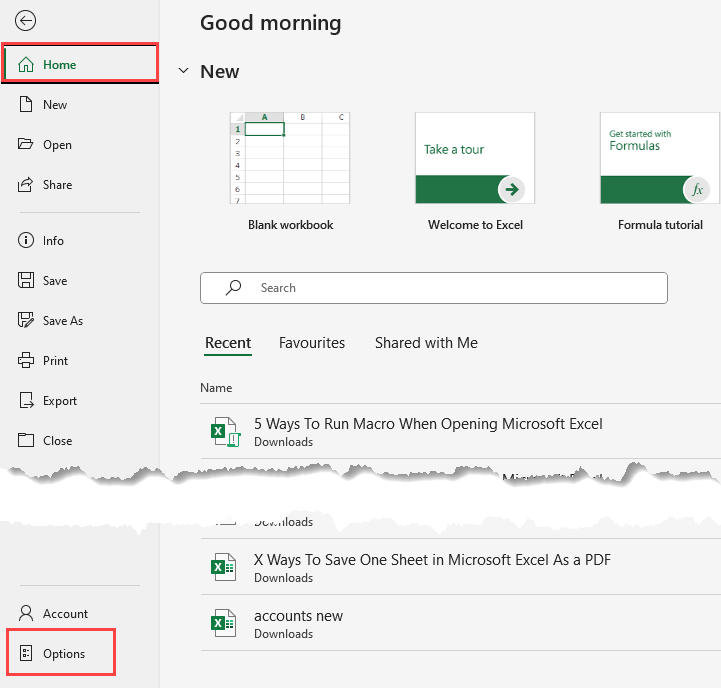Click Downloads location under 5 Ways To Run Macro
The width and height of the screenshot is (721, 688).
pyautogui.click(x=284, y=441)
